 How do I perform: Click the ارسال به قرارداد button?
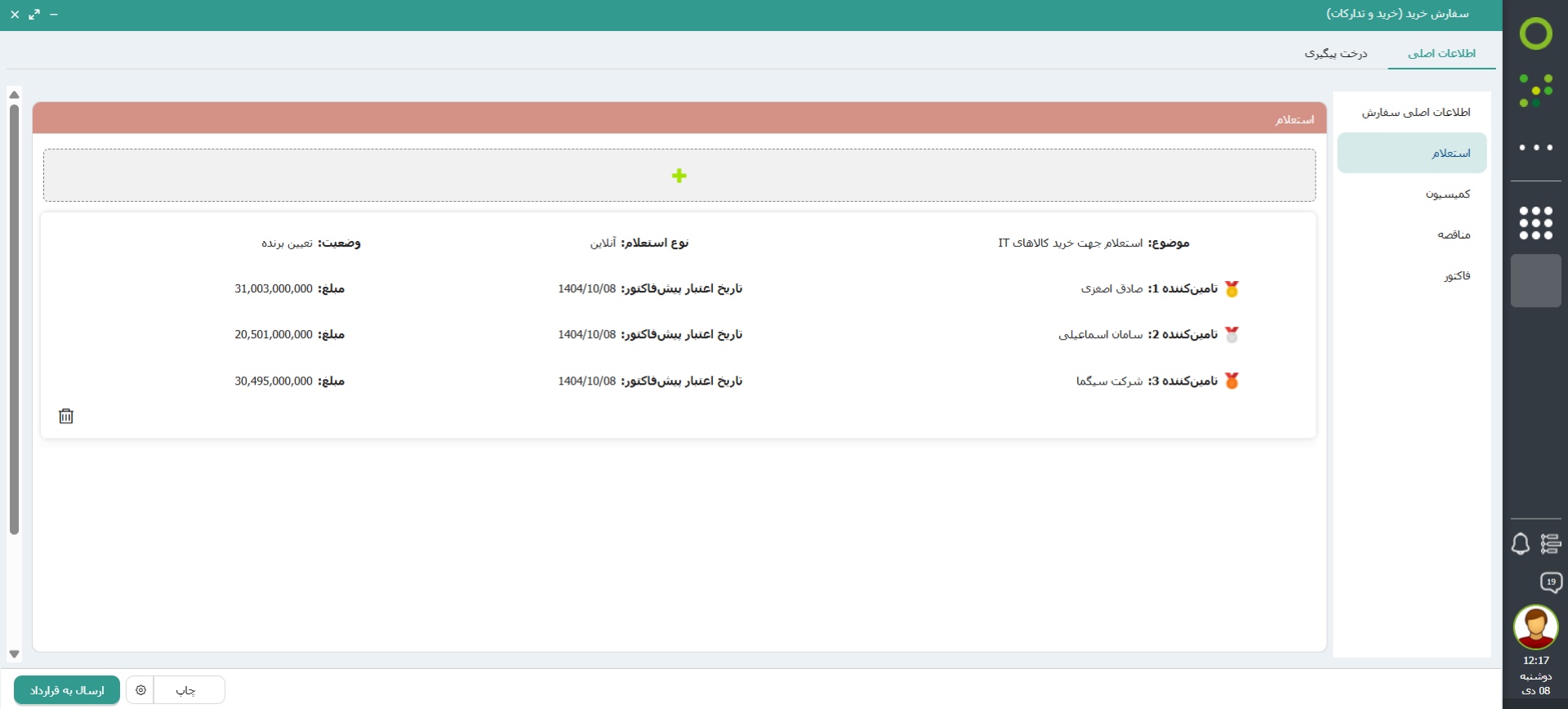67,690
